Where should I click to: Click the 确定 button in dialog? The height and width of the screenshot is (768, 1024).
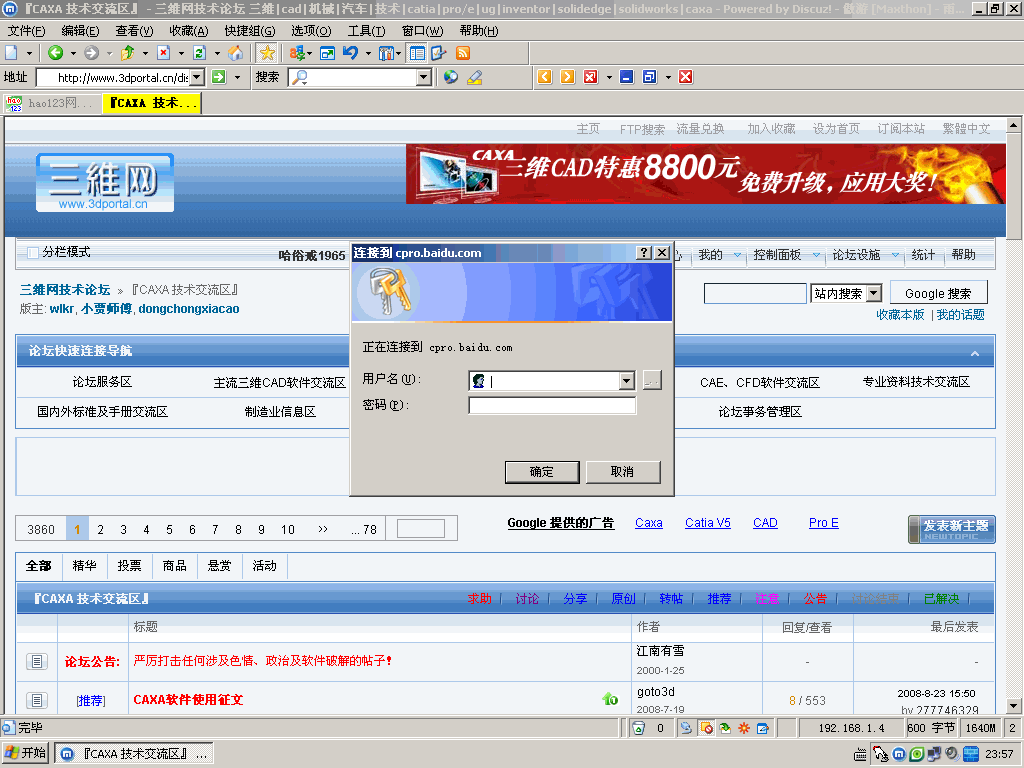[542, 472]
